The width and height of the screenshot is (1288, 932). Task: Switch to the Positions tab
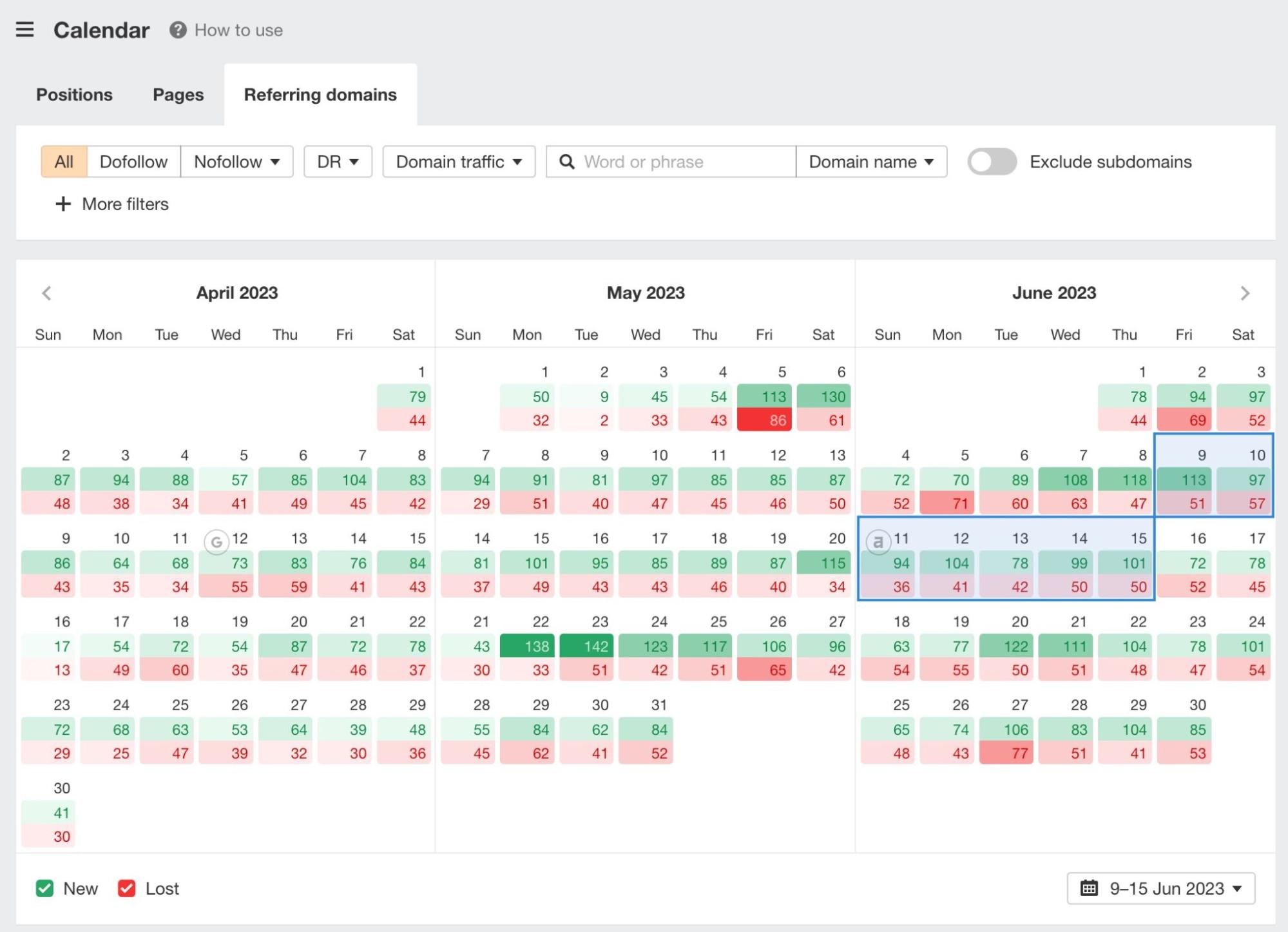(73, 94)
